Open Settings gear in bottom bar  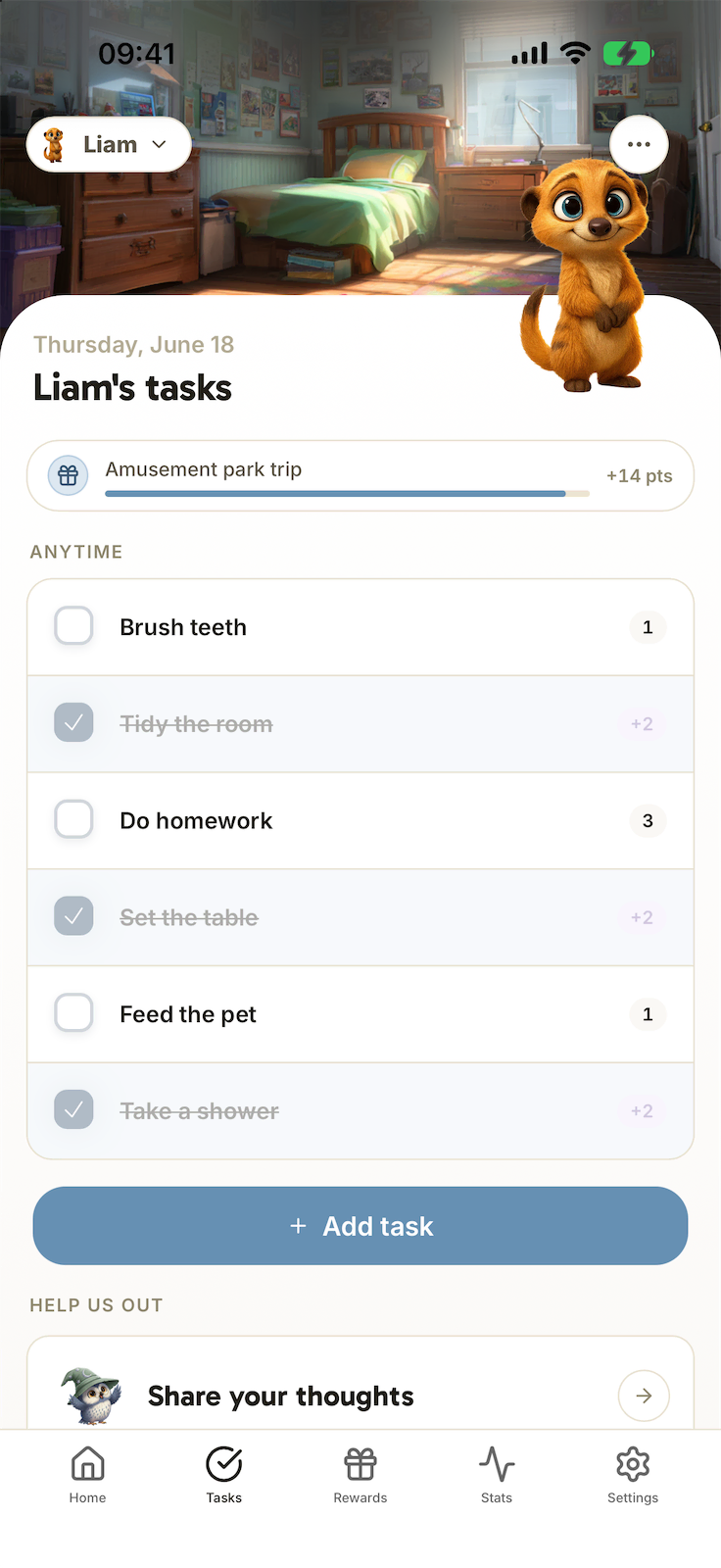pyautogui.click(x=633, y=1475)
